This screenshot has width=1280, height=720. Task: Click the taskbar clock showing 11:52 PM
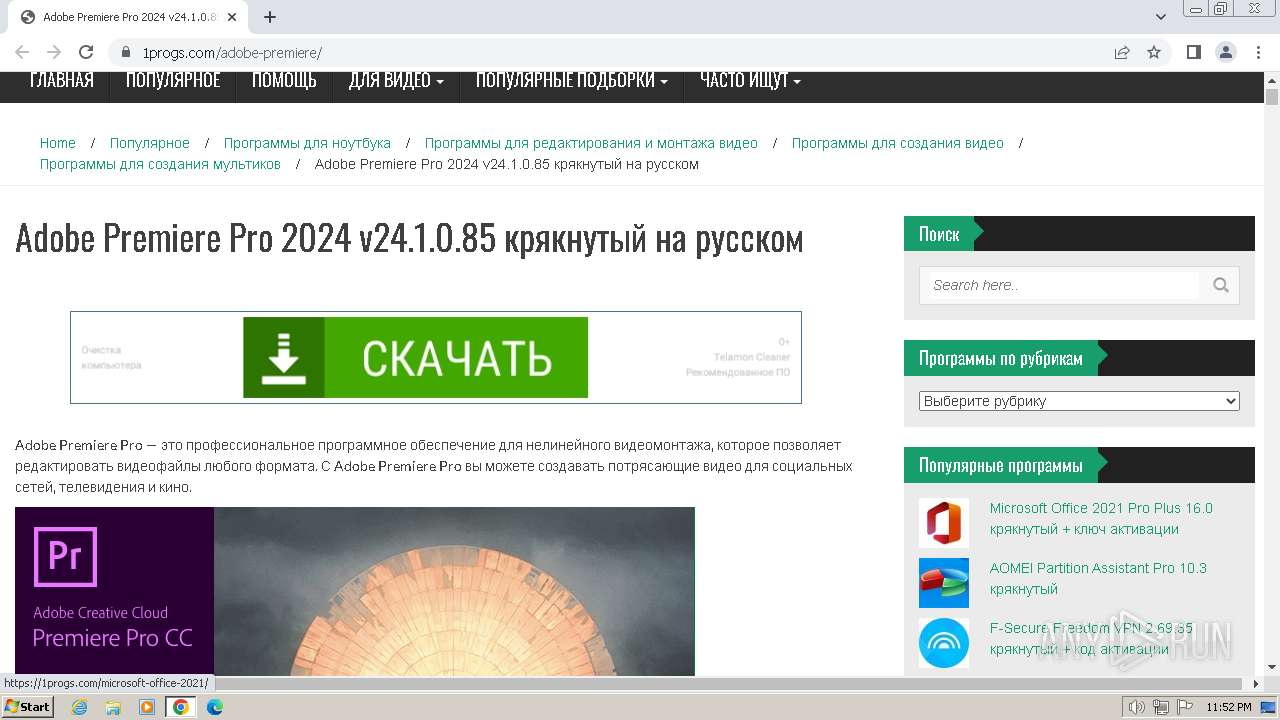pos(1229,707)
